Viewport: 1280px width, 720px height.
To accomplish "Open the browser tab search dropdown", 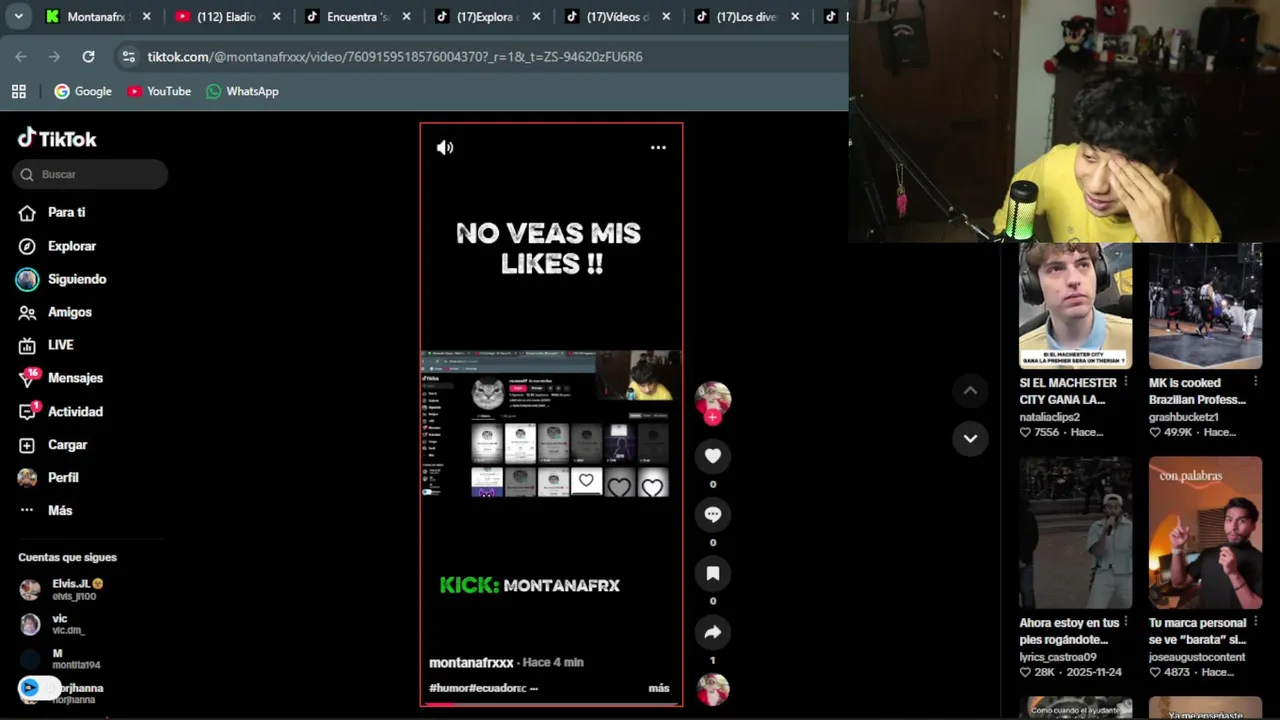I will [18, 16].
